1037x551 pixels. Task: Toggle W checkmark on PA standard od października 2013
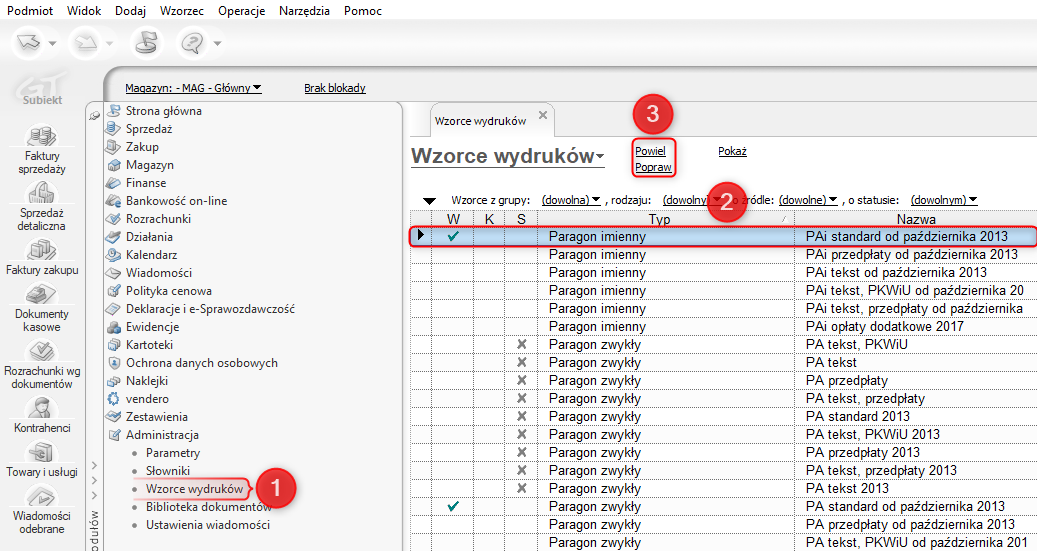452,507
